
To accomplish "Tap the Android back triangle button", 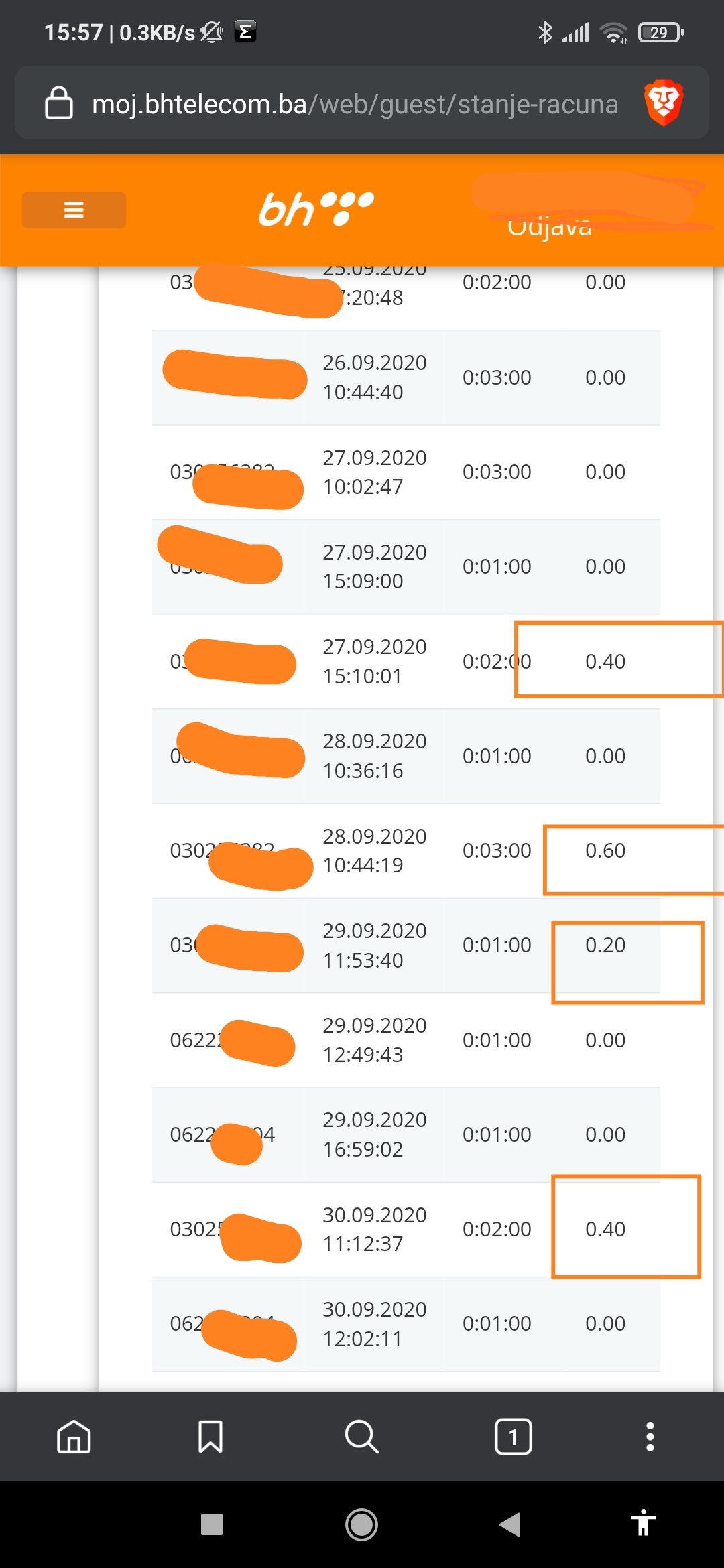I will coord(510,1524).
